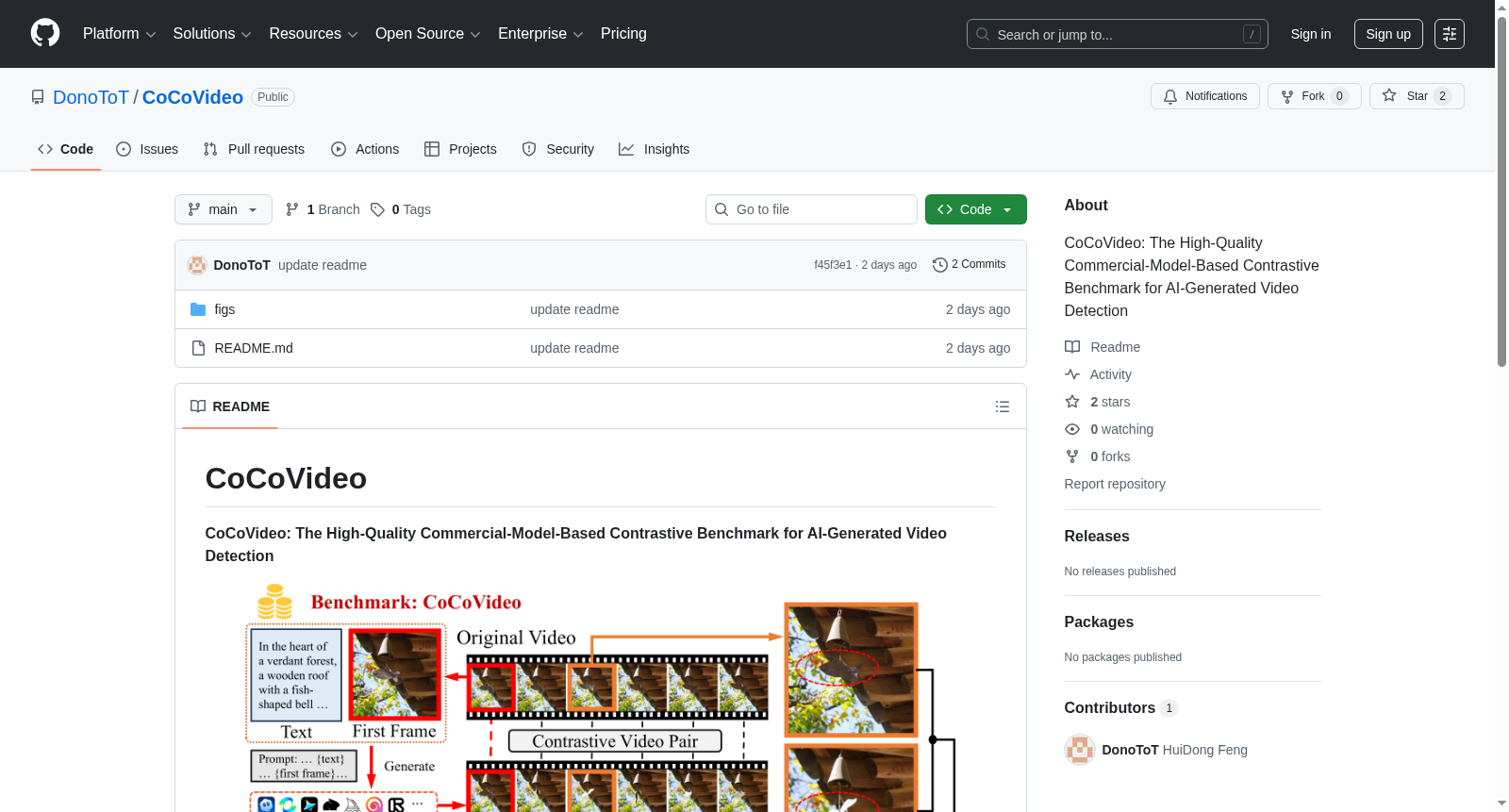1509x812 pixels.
Task: Click the 'update readme' message in figs row
Action: (x=574, y=309)
